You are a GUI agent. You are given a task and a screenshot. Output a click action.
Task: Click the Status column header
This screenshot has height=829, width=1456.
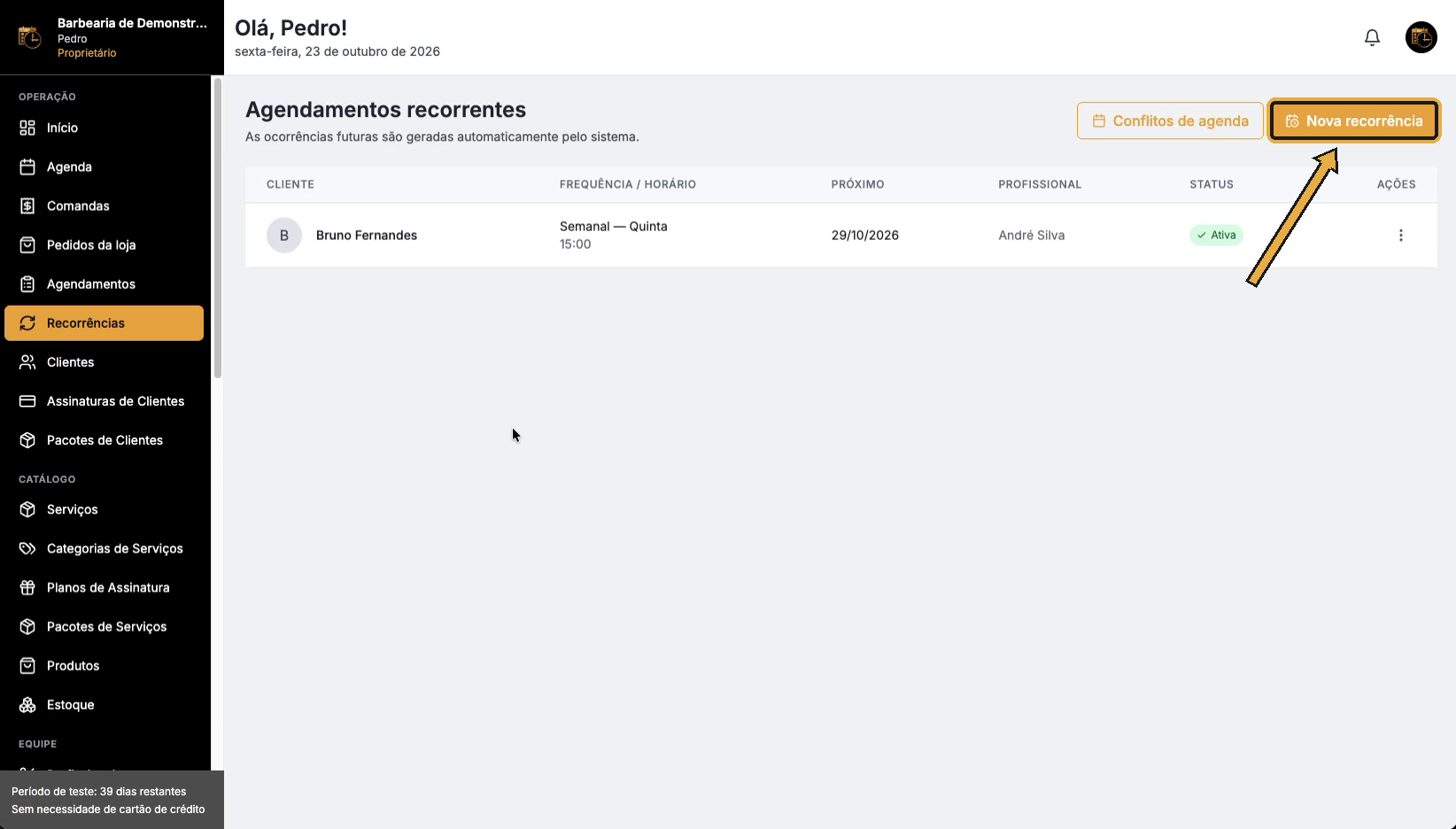(x=1211, y=184)
